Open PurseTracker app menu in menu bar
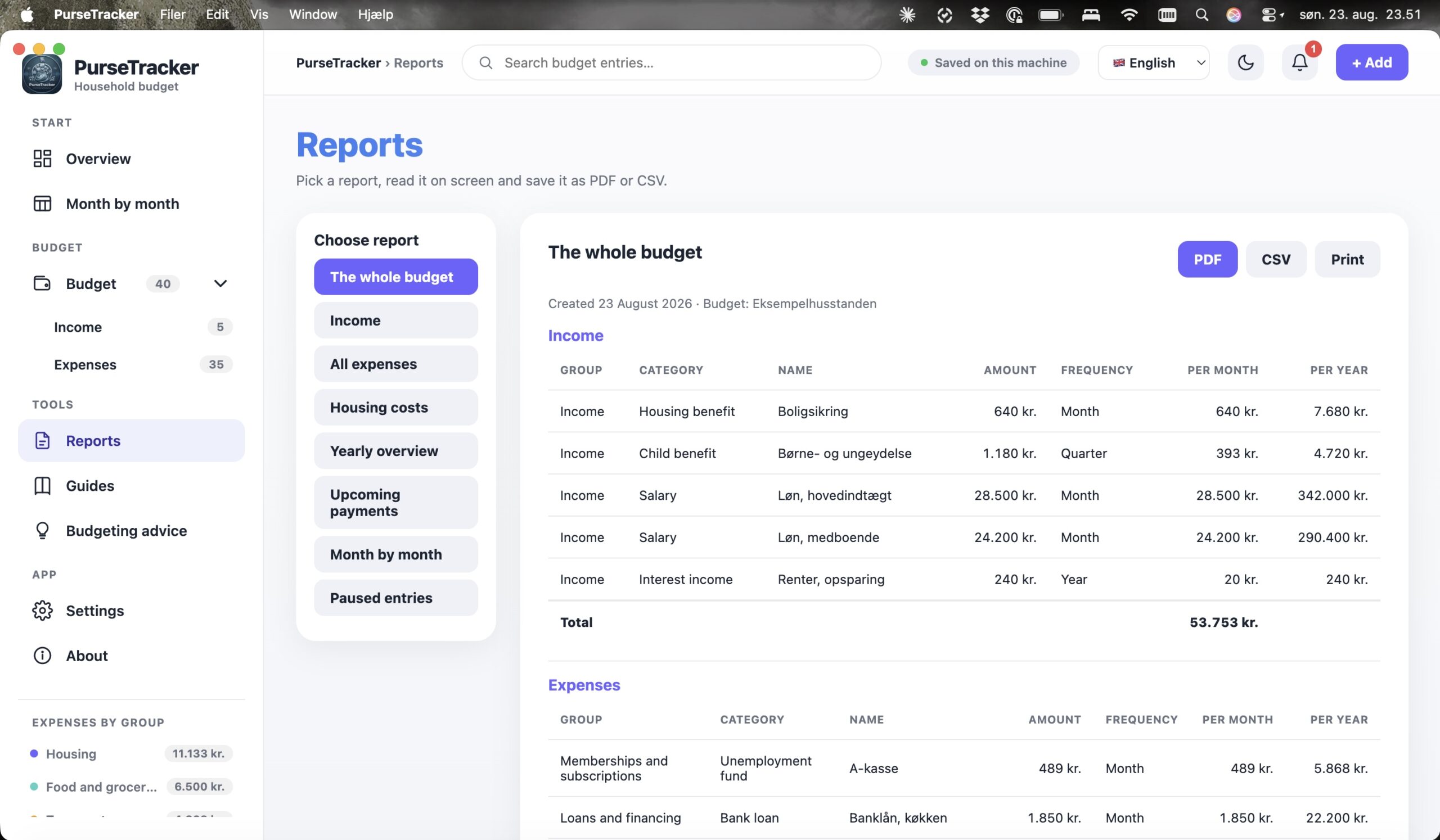The height and width of the screenshot is (840, 1440). click(x=96, y=14)
